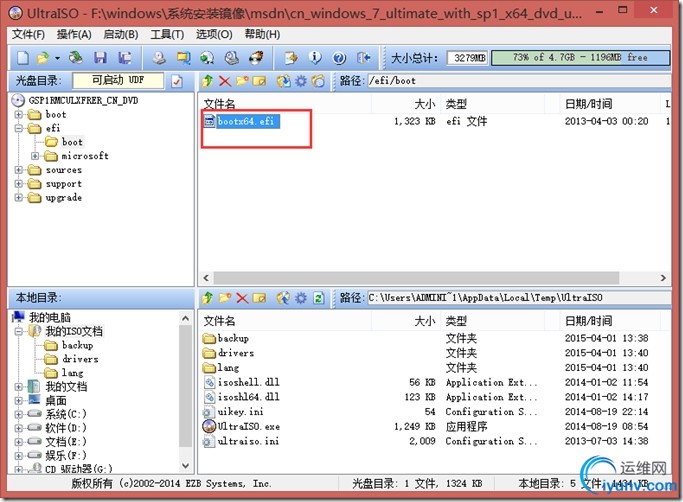
Task: Click red Delete icon in disc pane toolbar
Action: pos(225,81)
